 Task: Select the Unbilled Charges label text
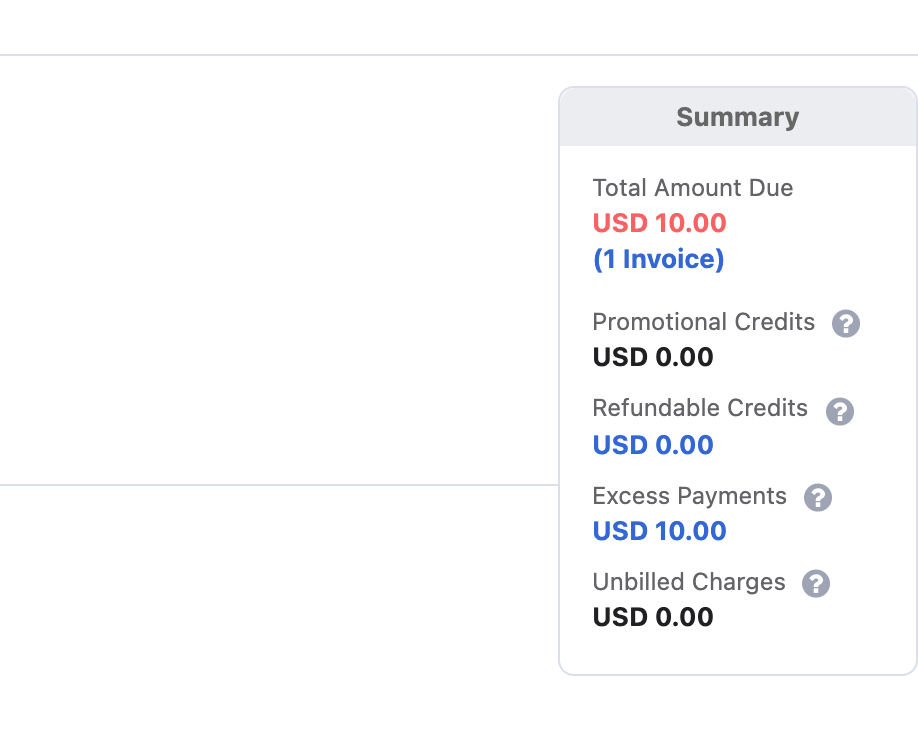tap(689, 582)
